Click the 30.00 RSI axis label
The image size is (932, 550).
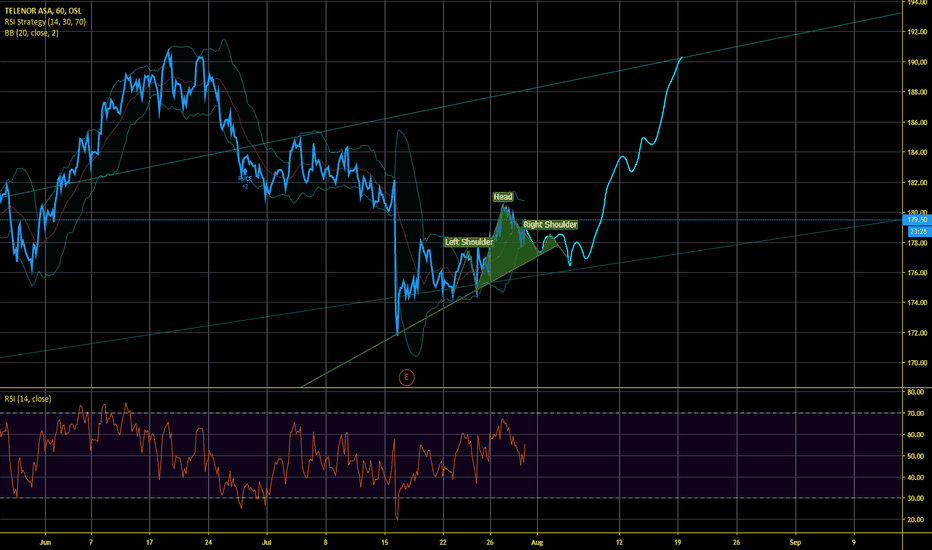coord(916,498)
